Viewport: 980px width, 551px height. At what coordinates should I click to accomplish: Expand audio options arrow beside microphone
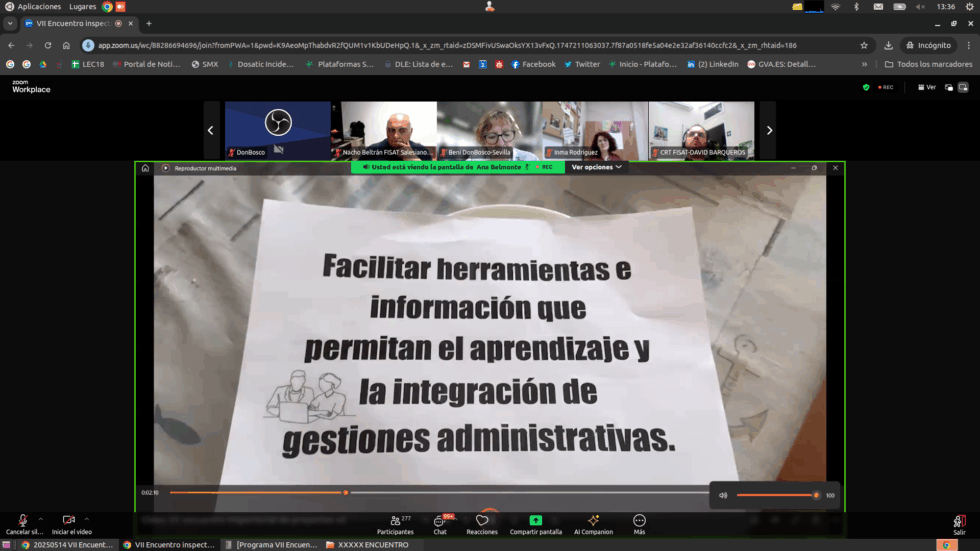coord(41,519)
